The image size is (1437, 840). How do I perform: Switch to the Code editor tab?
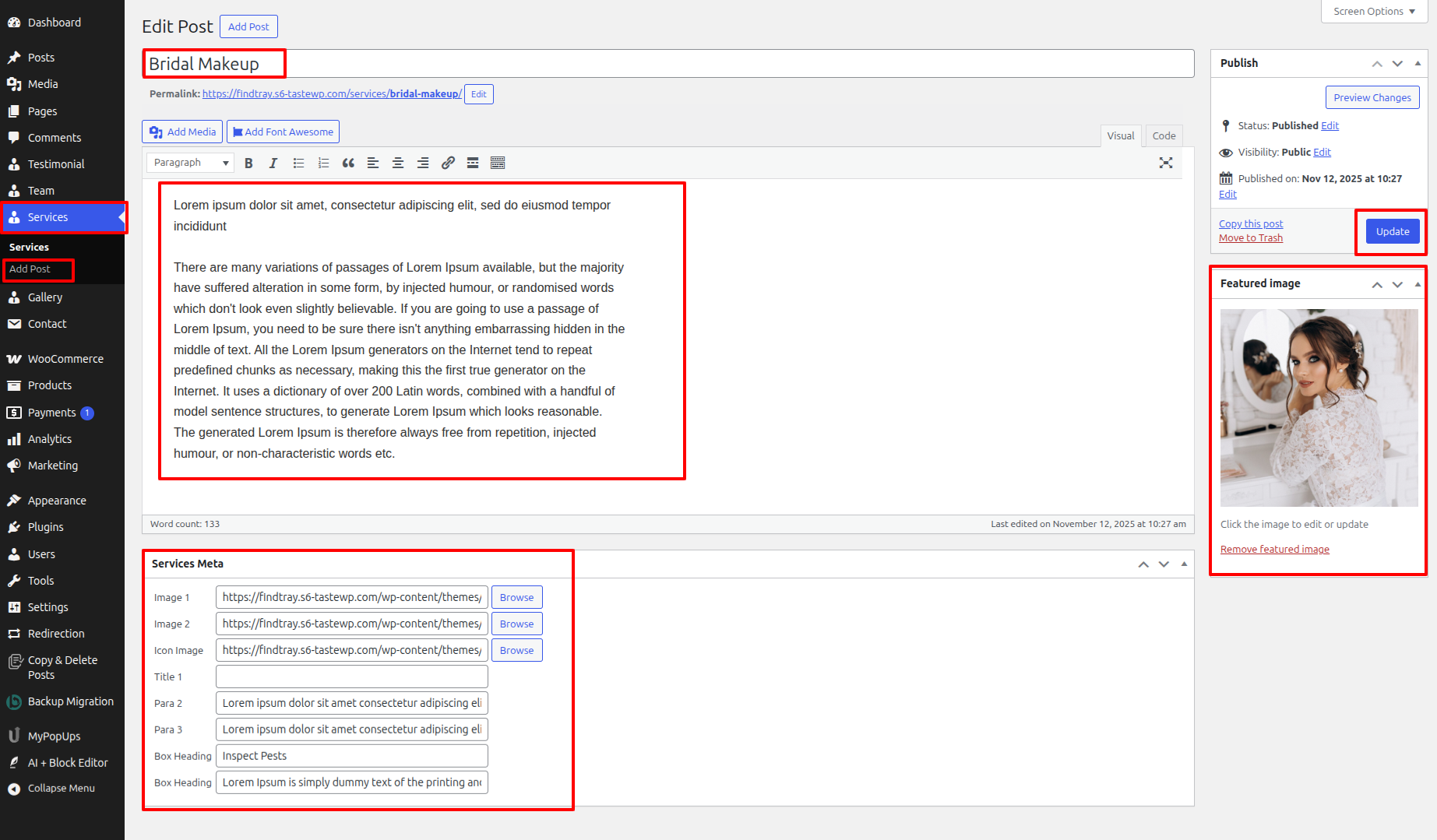(x=1164, y=135)
